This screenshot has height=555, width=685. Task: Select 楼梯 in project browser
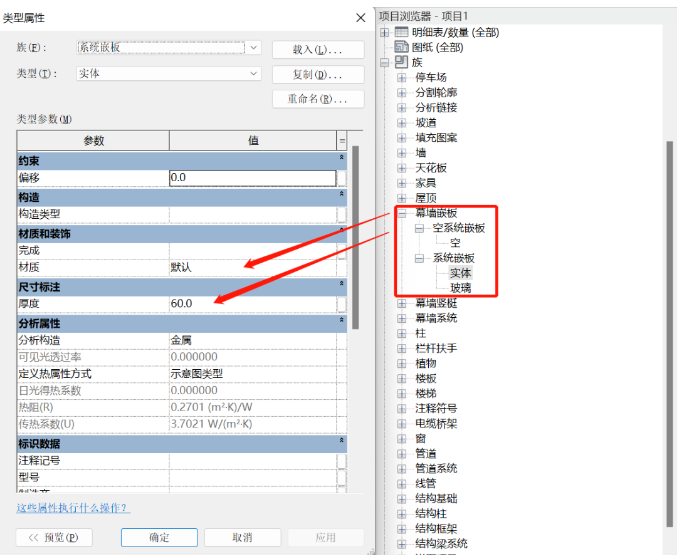click(426, 393)
